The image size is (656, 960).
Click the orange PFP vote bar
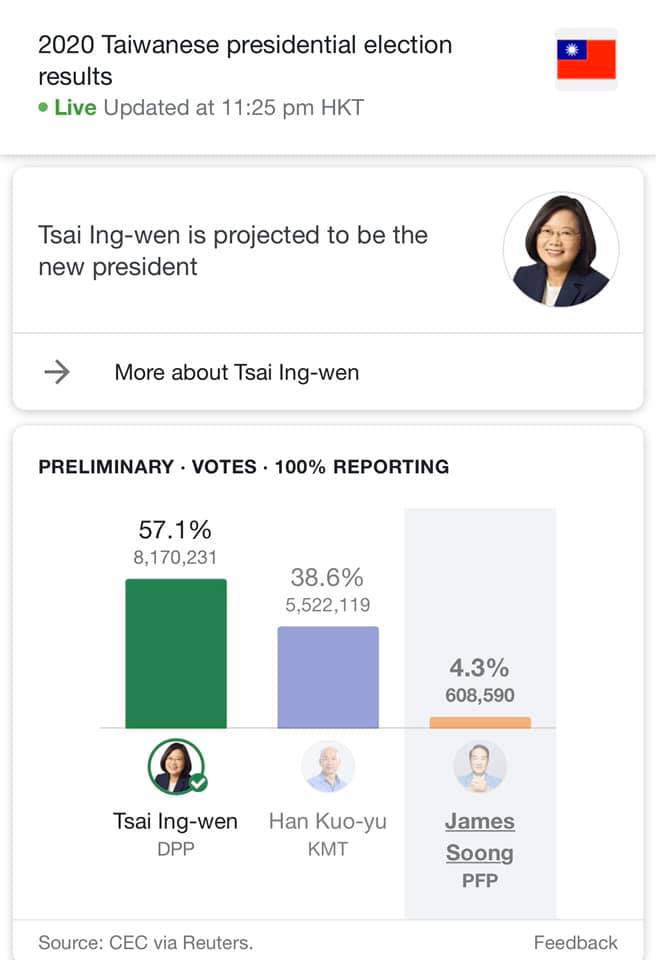click(x=480, y=722)
